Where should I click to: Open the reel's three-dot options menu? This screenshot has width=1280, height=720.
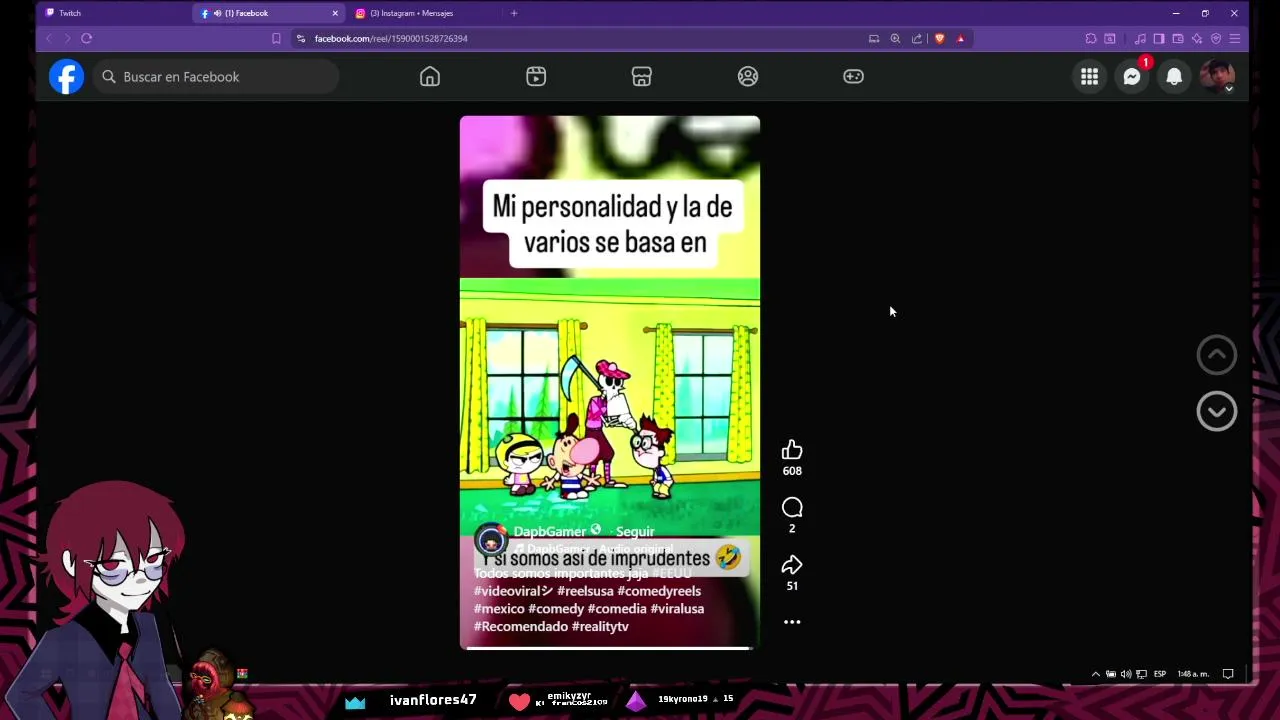(792, 622)
